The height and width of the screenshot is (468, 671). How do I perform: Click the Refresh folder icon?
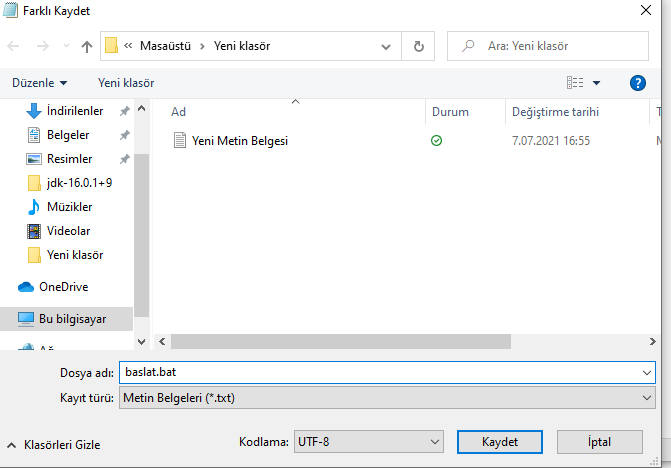click(418, 46)
